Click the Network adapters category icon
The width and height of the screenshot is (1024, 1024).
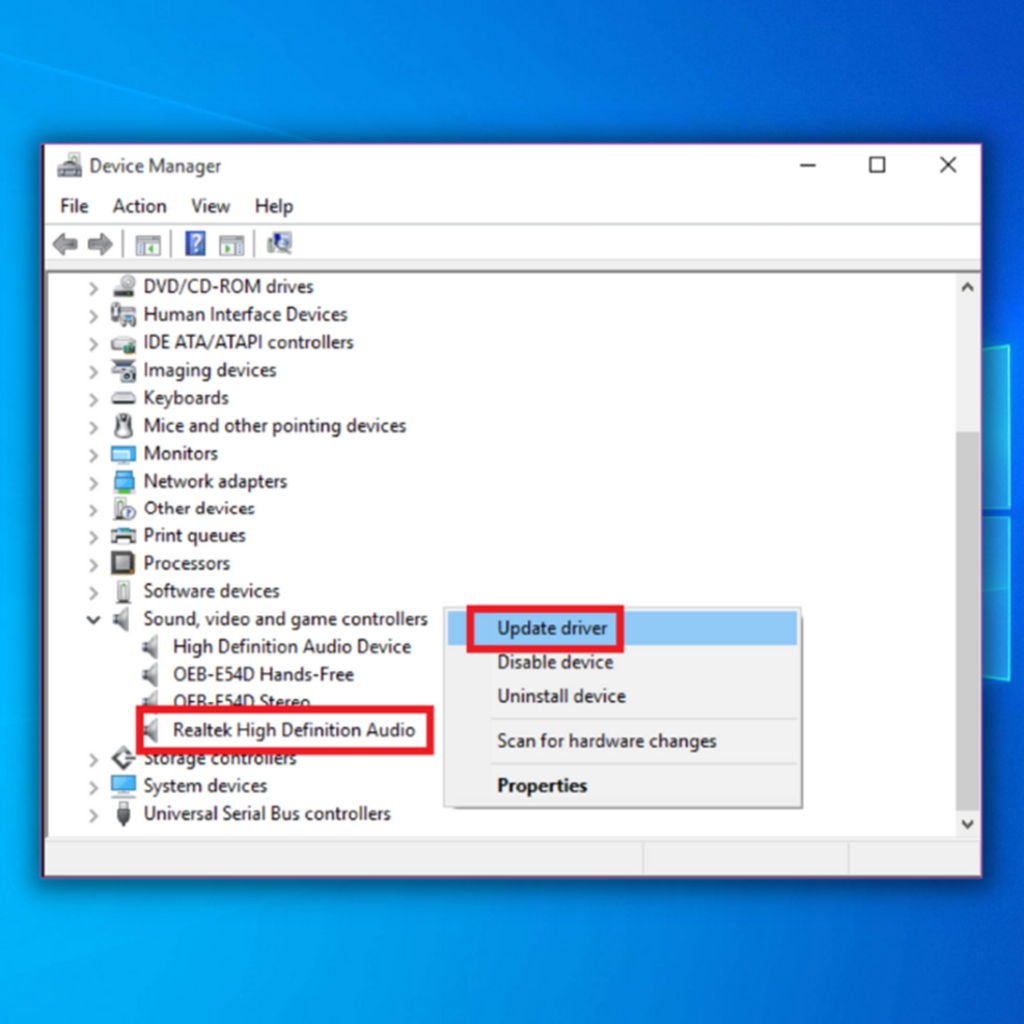tap(123, 481)
